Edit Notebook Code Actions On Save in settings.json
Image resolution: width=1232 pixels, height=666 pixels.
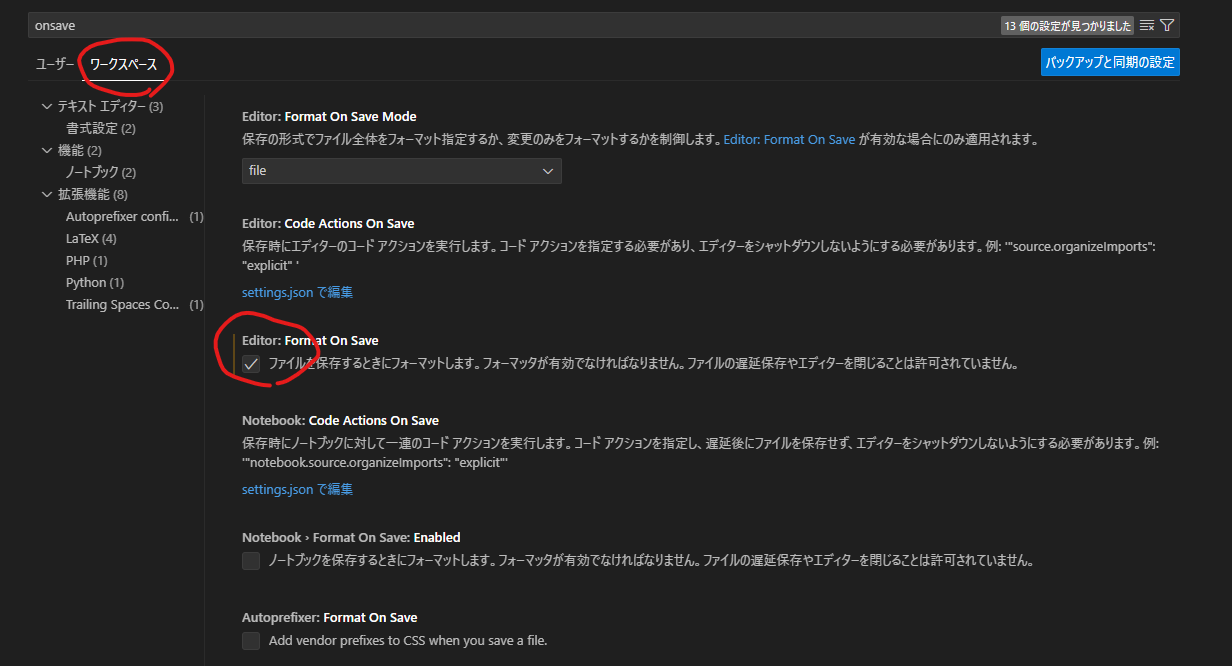click(297, 489)
